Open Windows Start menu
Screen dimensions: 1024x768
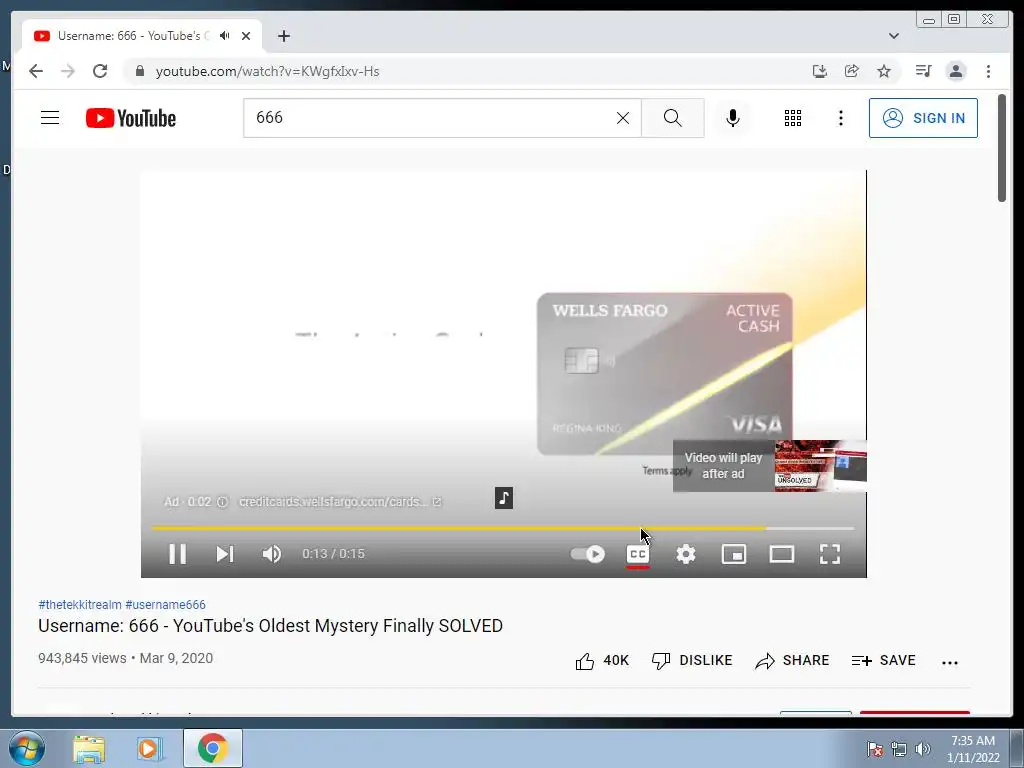[26, 748]
